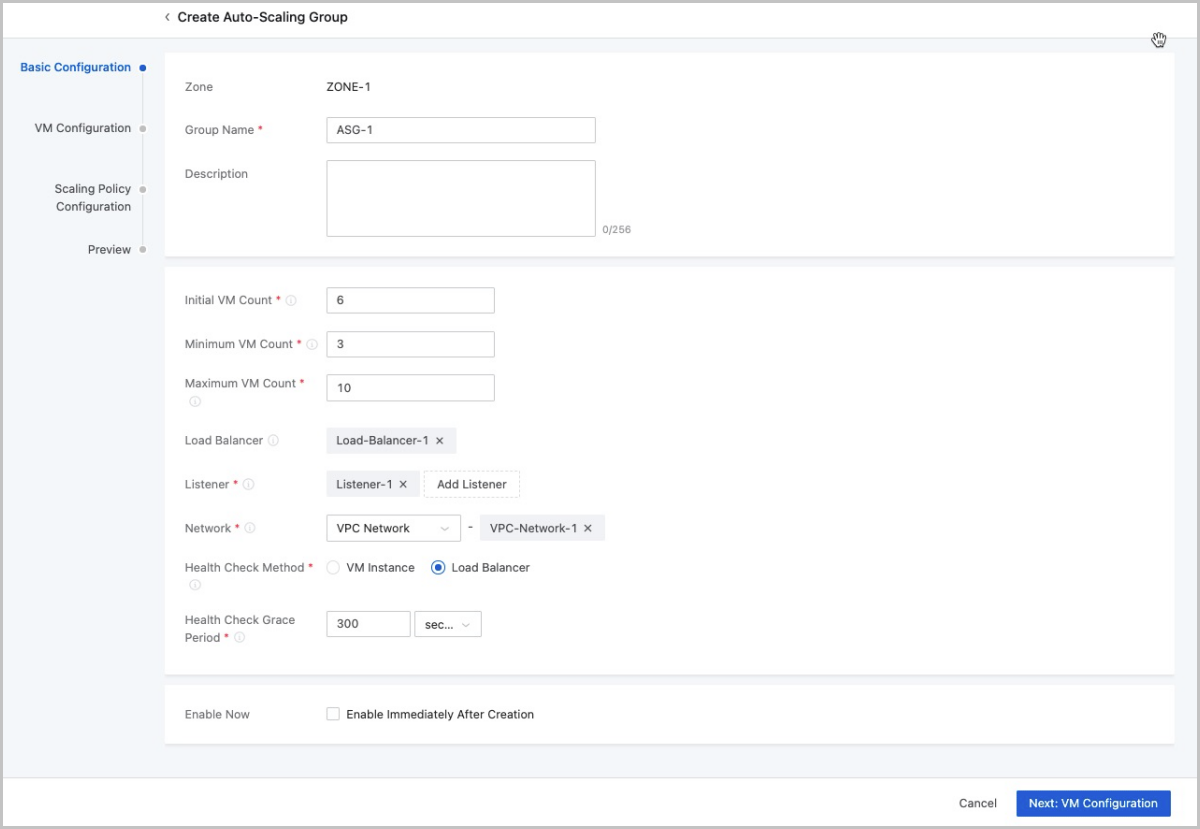This screenshot has width=1200, height=829.
Task: Go to Scaling Policy Configuration step
Action: click(x=93, y=198)
